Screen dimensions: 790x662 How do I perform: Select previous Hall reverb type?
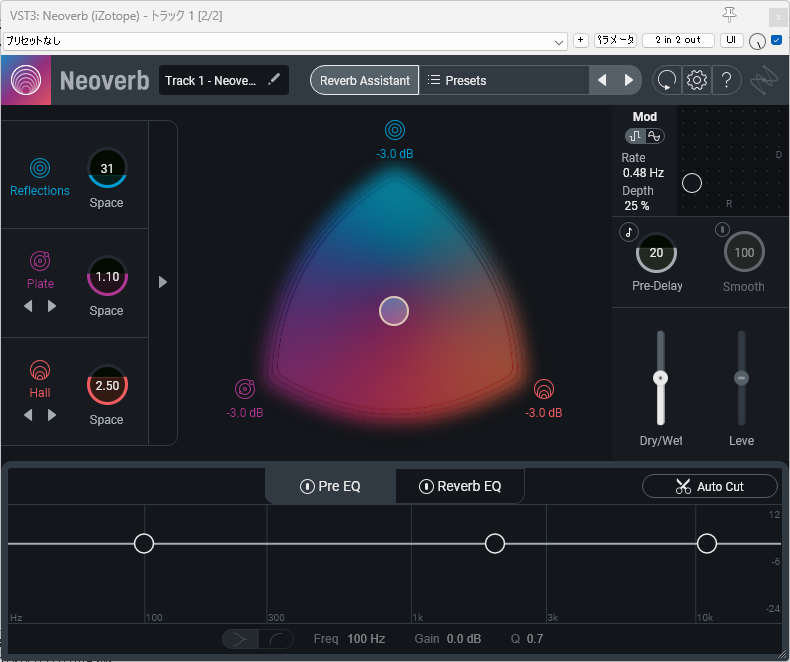pyautogui.click(x=28, y=415)
